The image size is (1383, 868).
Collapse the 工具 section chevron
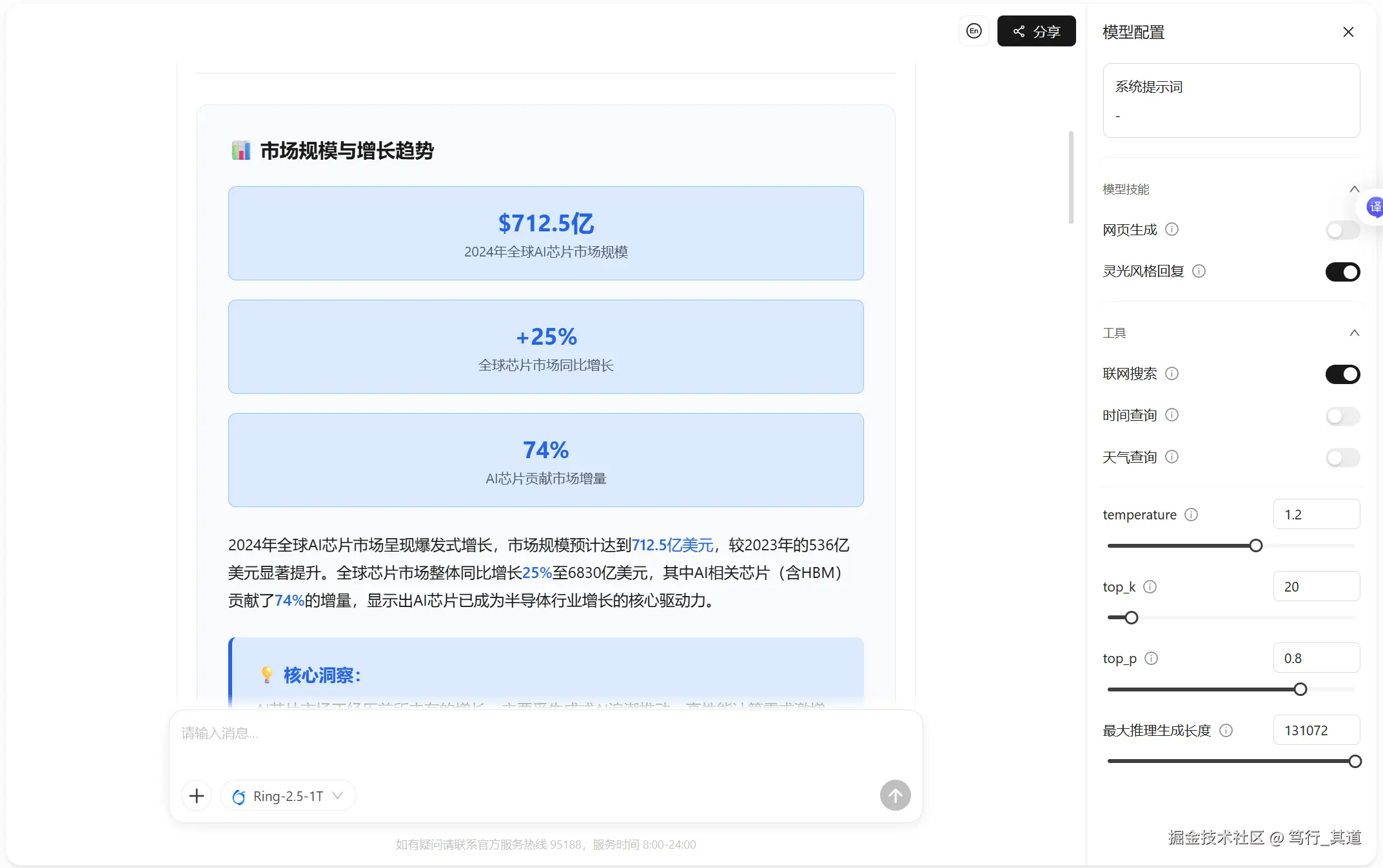click(x=1354, y=333)
